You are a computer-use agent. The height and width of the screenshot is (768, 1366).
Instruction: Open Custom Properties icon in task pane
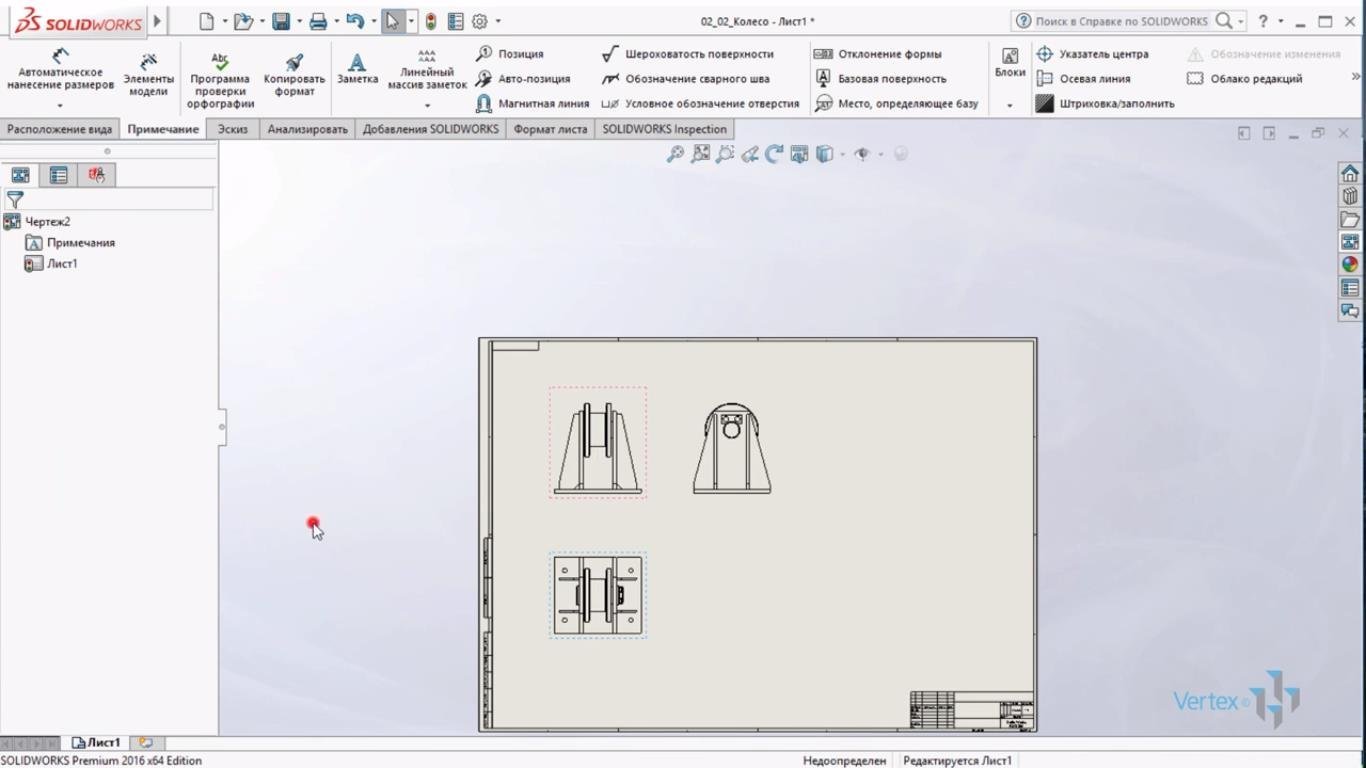click(1350, 288)
